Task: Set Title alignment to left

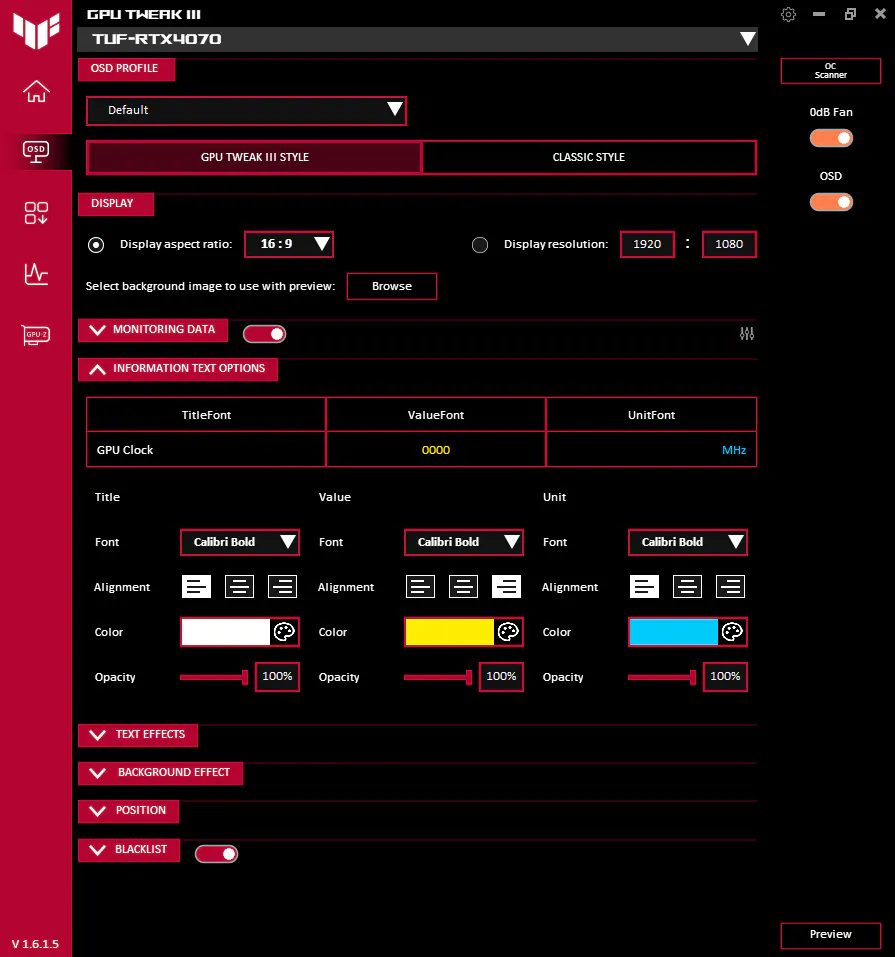Action: coord(197,587)
